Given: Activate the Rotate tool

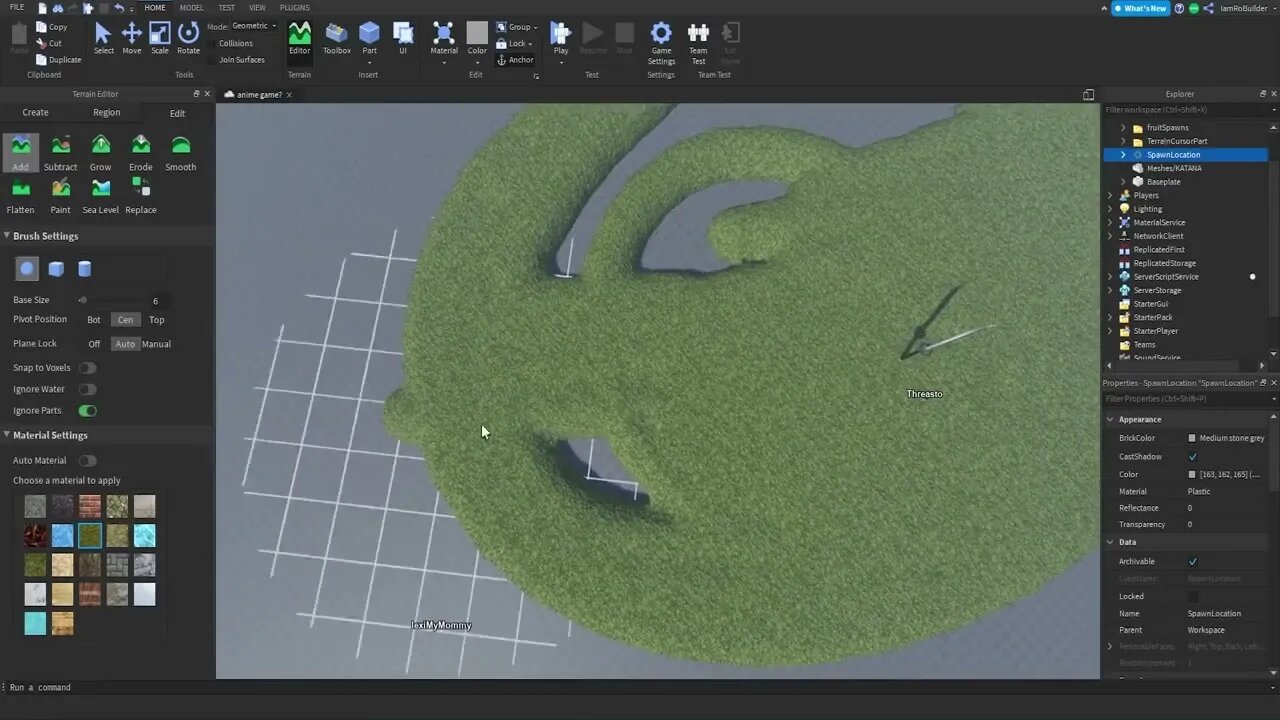Looking at the screenshot, I should (188, 38).
